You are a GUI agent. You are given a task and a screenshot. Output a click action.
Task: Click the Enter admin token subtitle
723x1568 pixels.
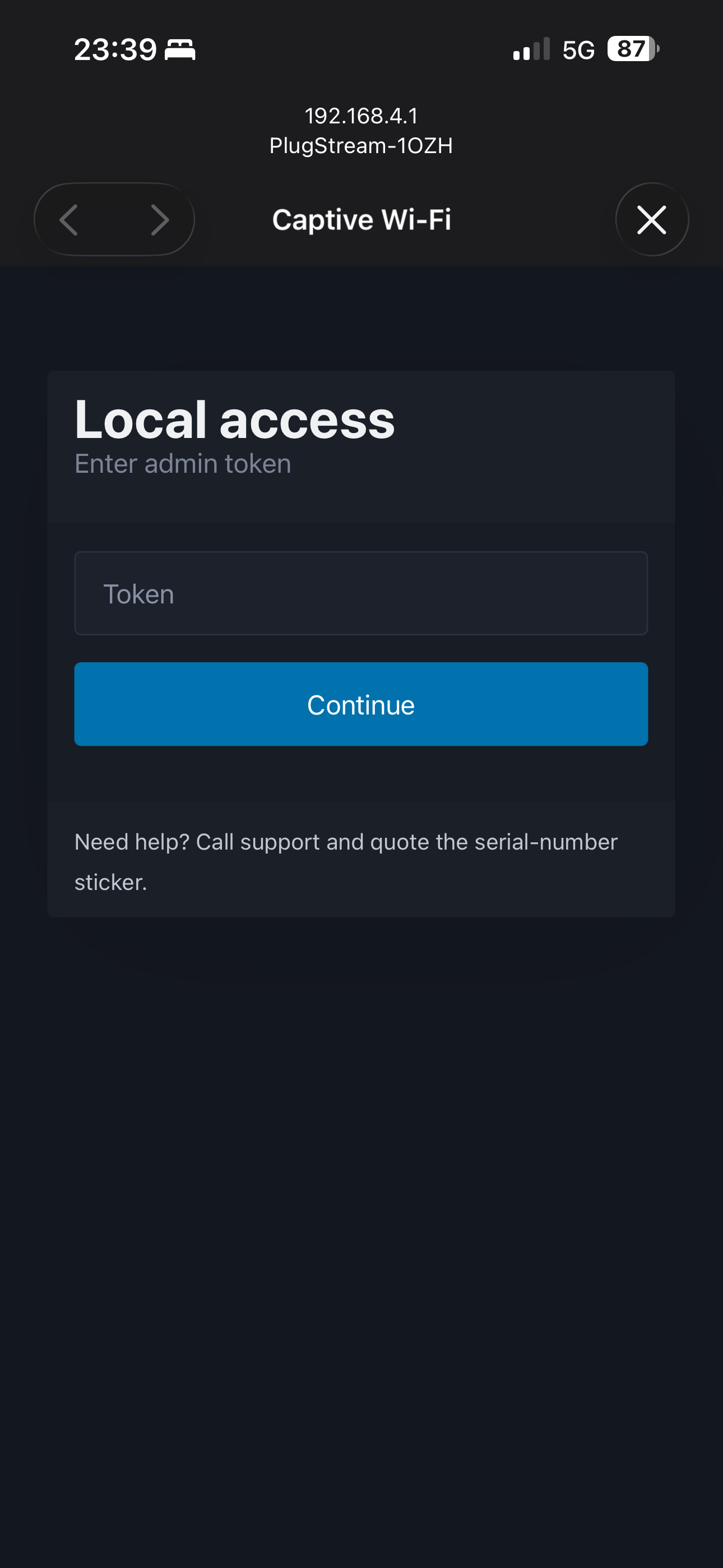(x=183, y=464)
